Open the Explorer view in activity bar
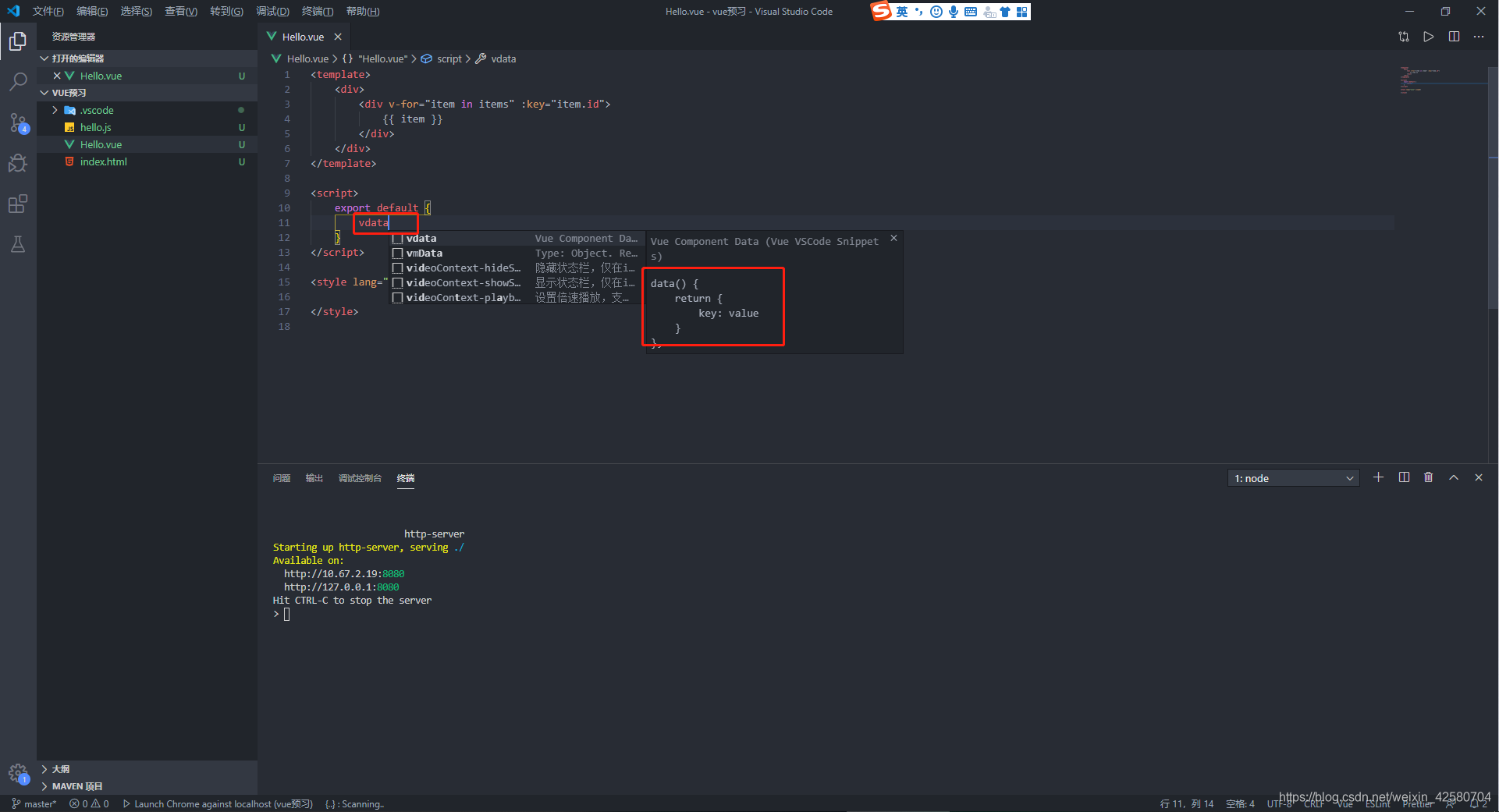Viewport: 1499px width, 812px height. coord(18,41)
